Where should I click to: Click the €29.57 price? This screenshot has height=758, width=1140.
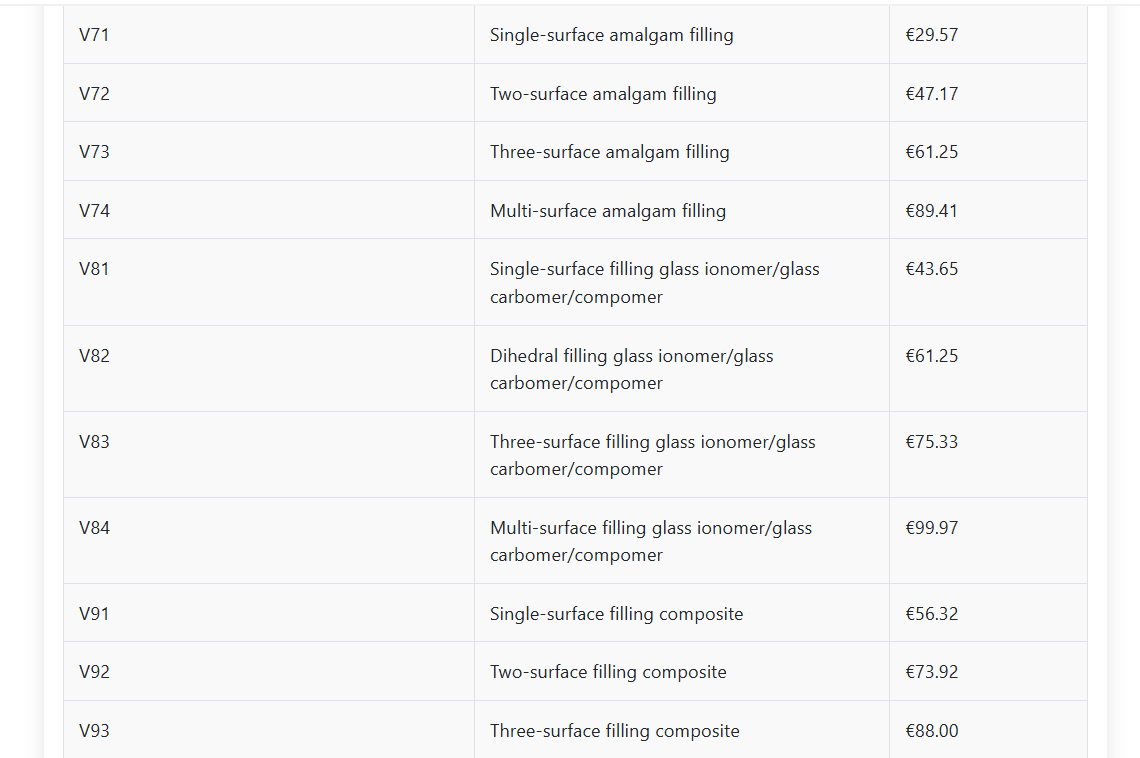tap(931, 35)
